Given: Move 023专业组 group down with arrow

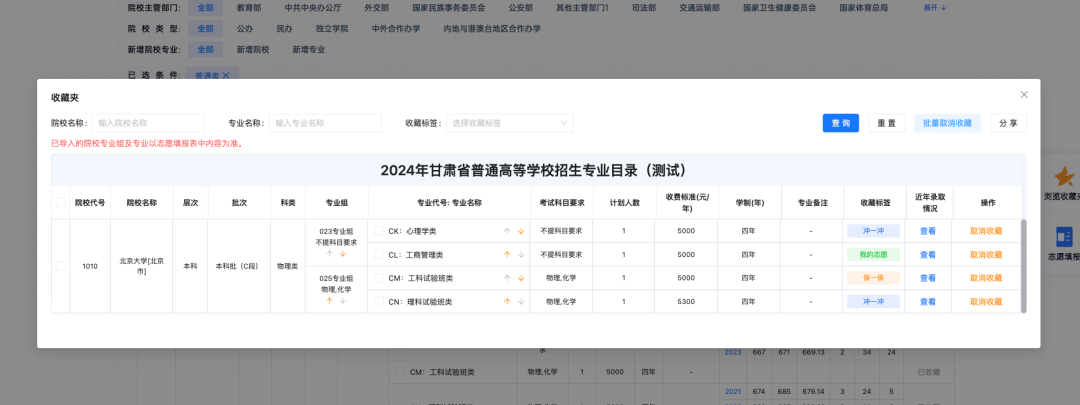Looking at the screenshot, I should (342, 254).
